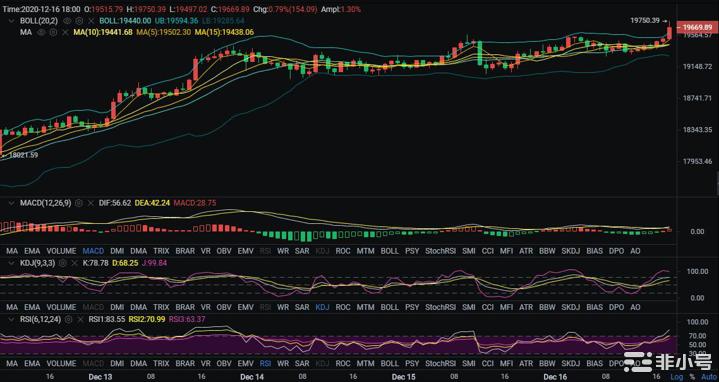The image size is (719, 382).
Task: Select SAR in row below KDJ chart
Action: click(302, 307)
